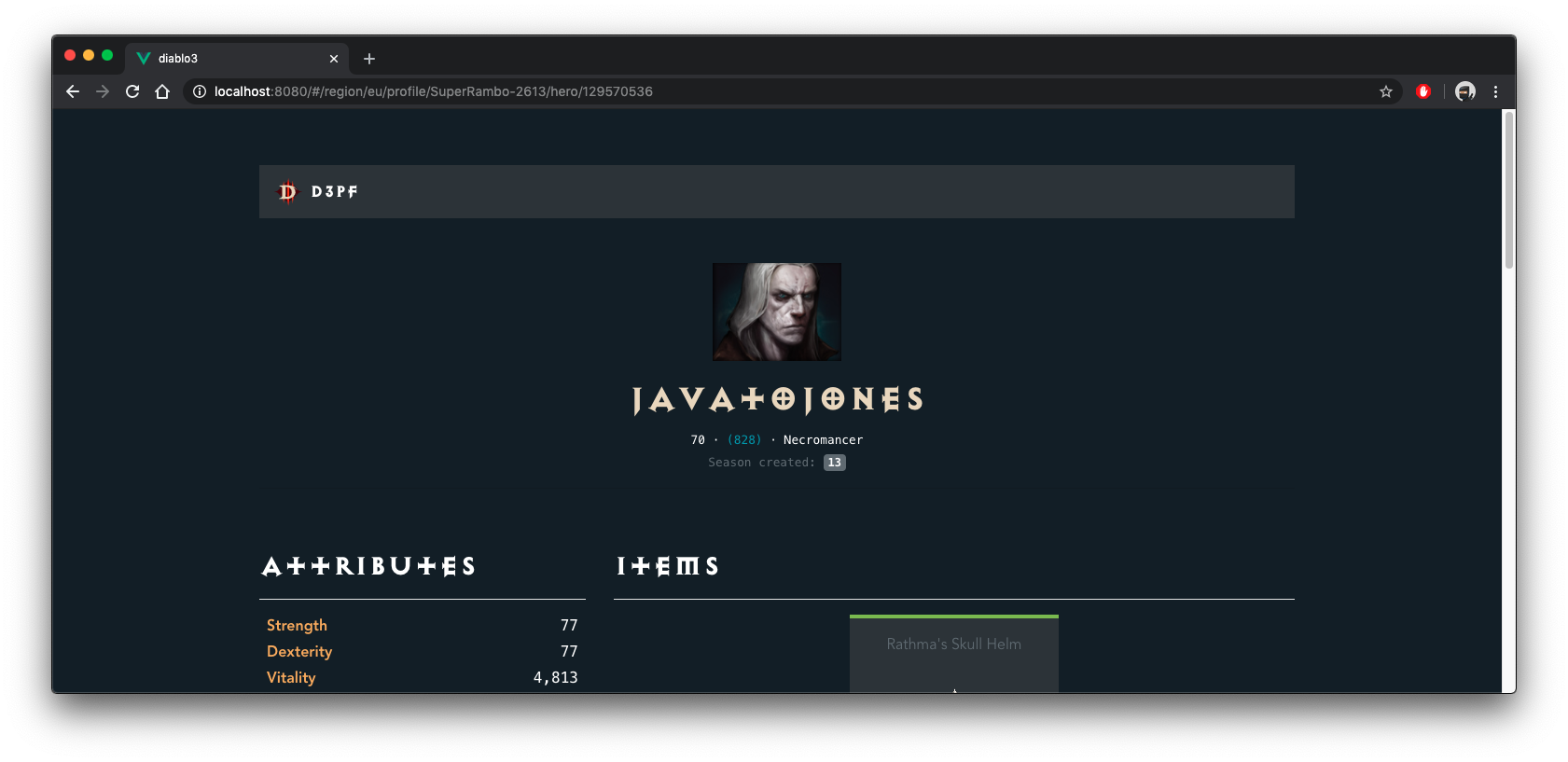Reload the current page
Screen dimensions: 1568x762
click(132, 91)
